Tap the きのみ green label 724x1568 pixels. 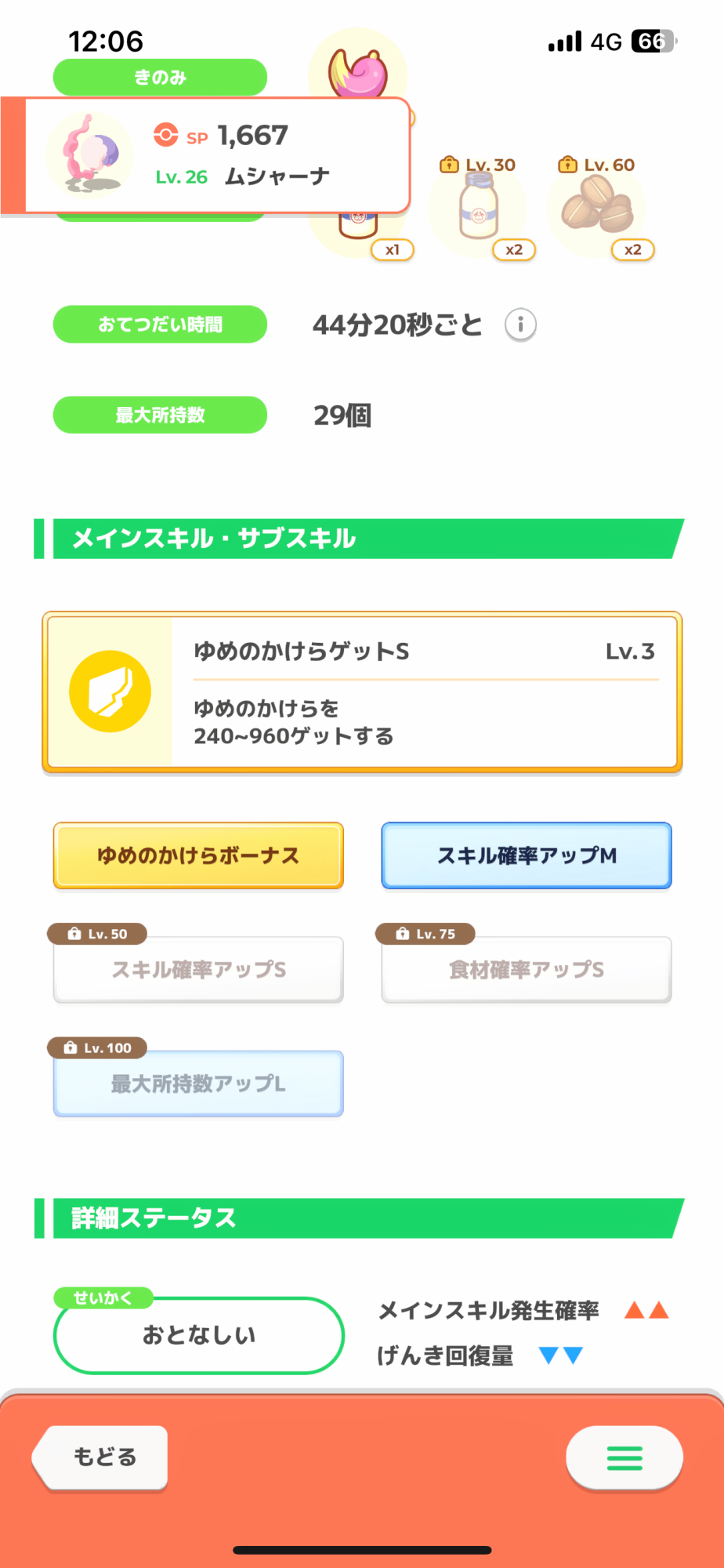(x=160, y=77)
